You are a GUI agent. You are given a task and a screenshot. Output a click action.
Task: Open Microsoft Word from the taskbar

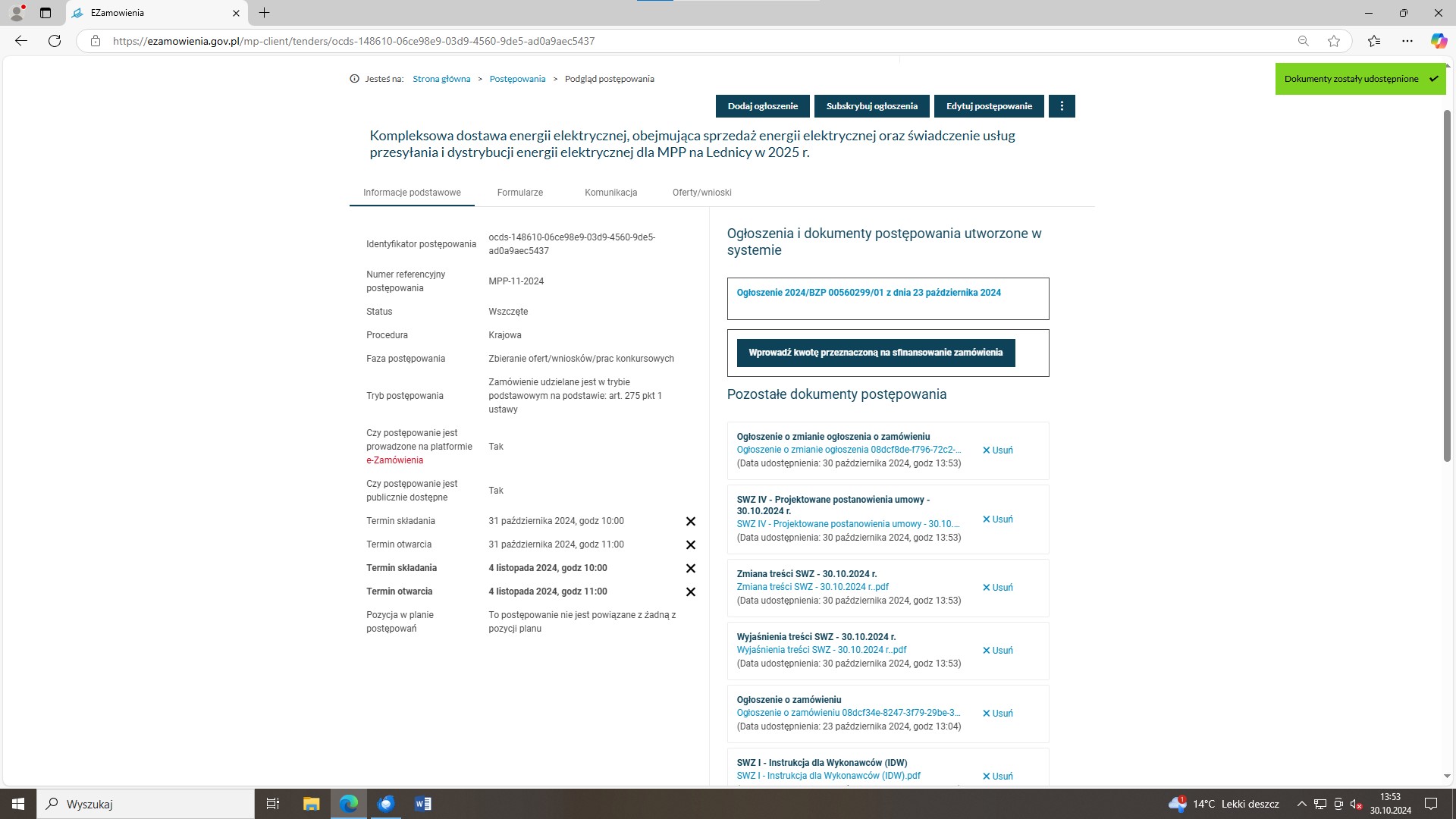pos(423,804)
